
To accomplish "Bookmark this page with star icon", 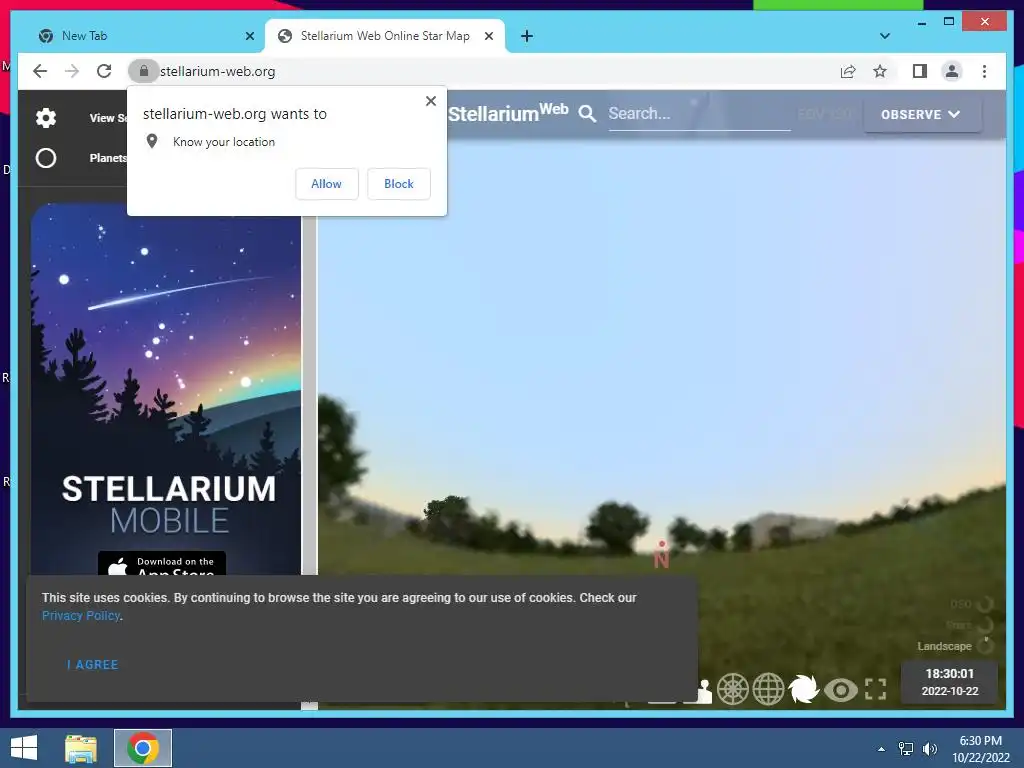I will click(x=880, y=71).
